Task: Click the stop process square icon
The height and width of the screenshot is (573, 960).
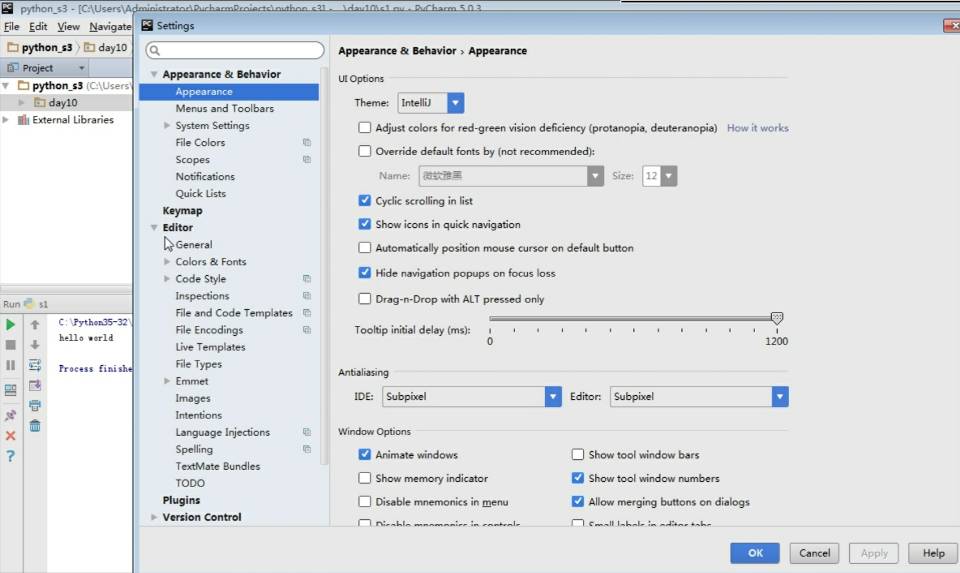Action: click(10, 345)
